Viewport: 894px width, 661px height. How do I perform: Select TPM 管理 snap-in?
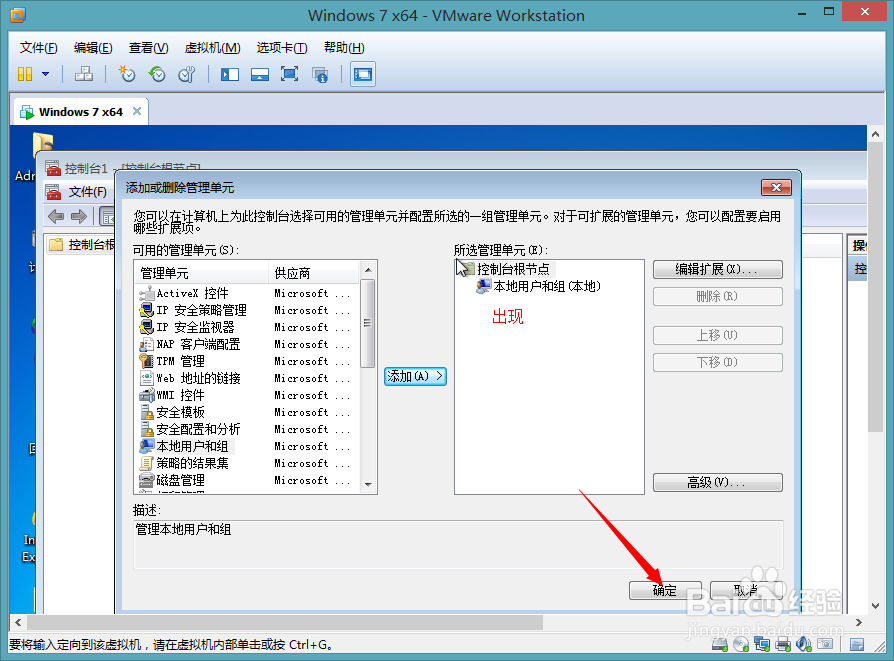pyautogui.click(x=247, y=361)
